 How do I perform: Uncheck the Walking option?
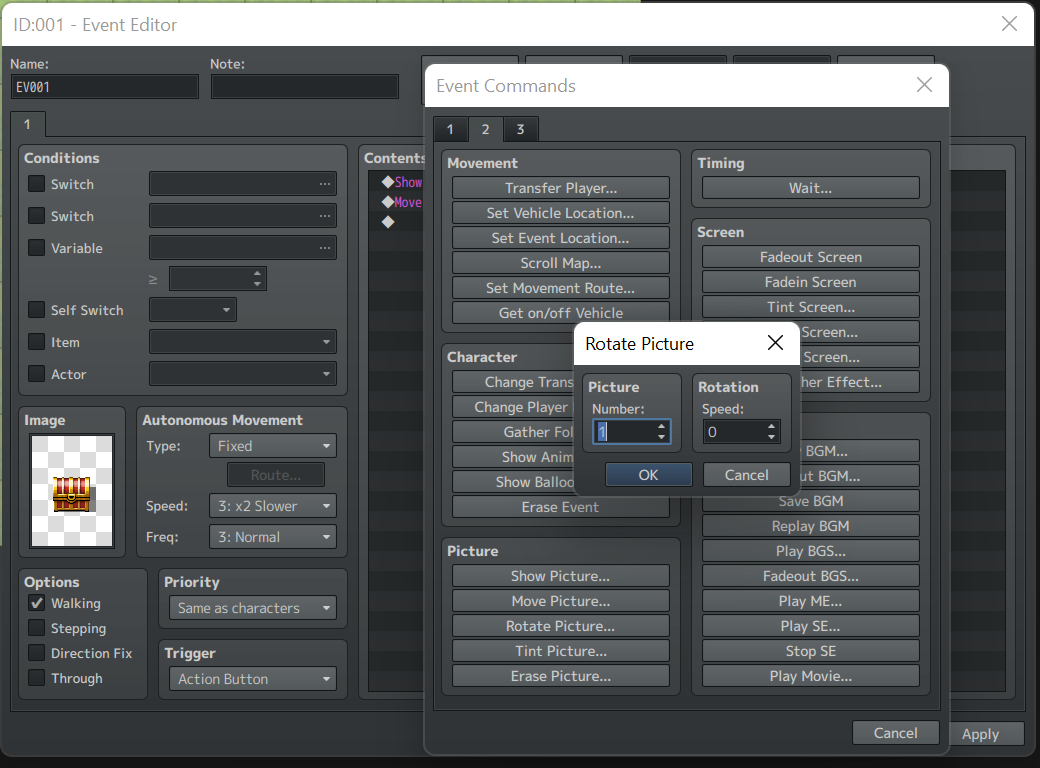[36, 603]
